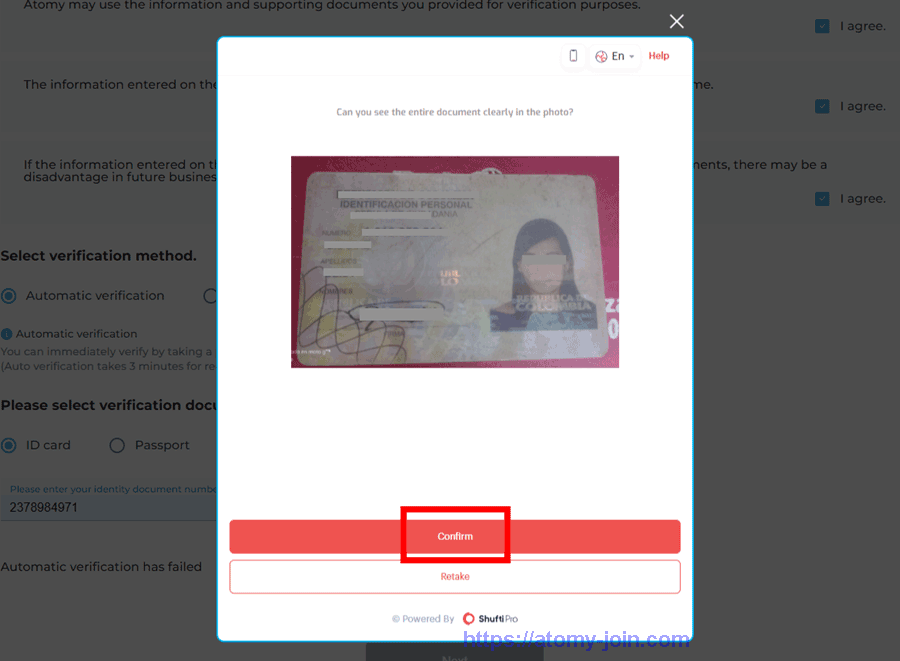Viewport: 900px width, 661px height.
Task: Click the 'Powered By' footer text
Action: click(423, 619)
